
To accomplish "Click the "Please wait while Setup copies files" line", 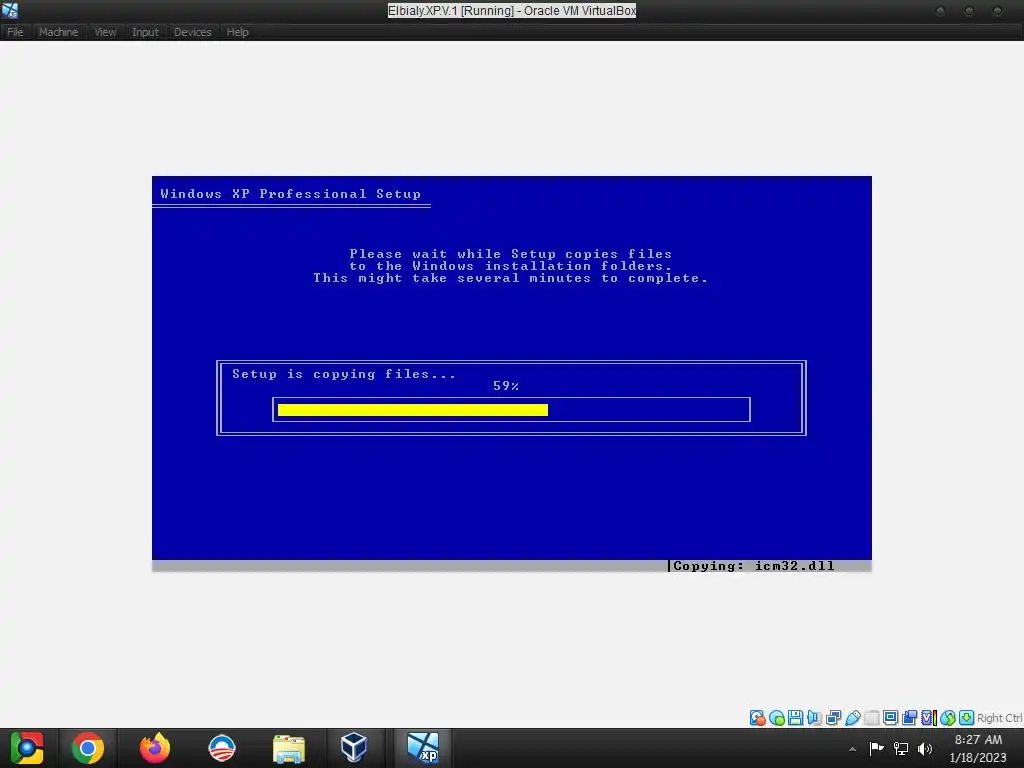I will click(511, 254).
